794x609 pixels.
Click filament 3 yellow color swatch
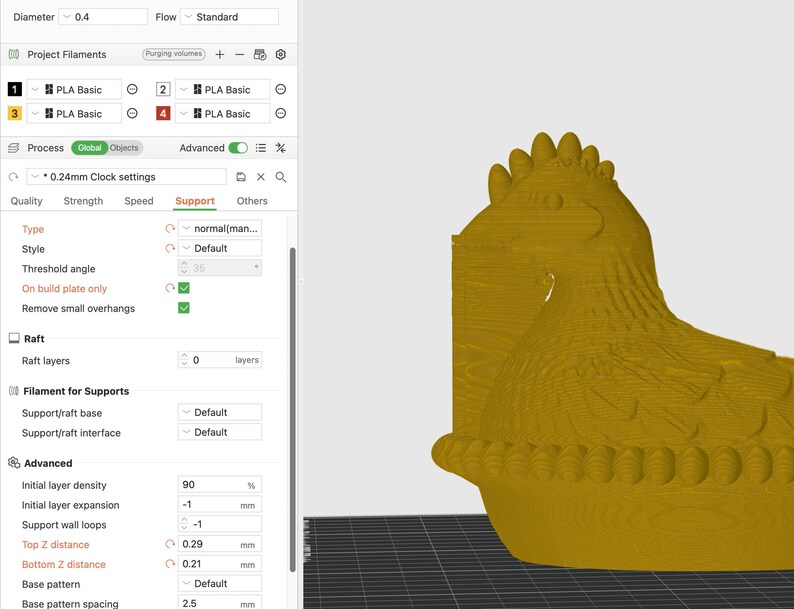[15, 113]
